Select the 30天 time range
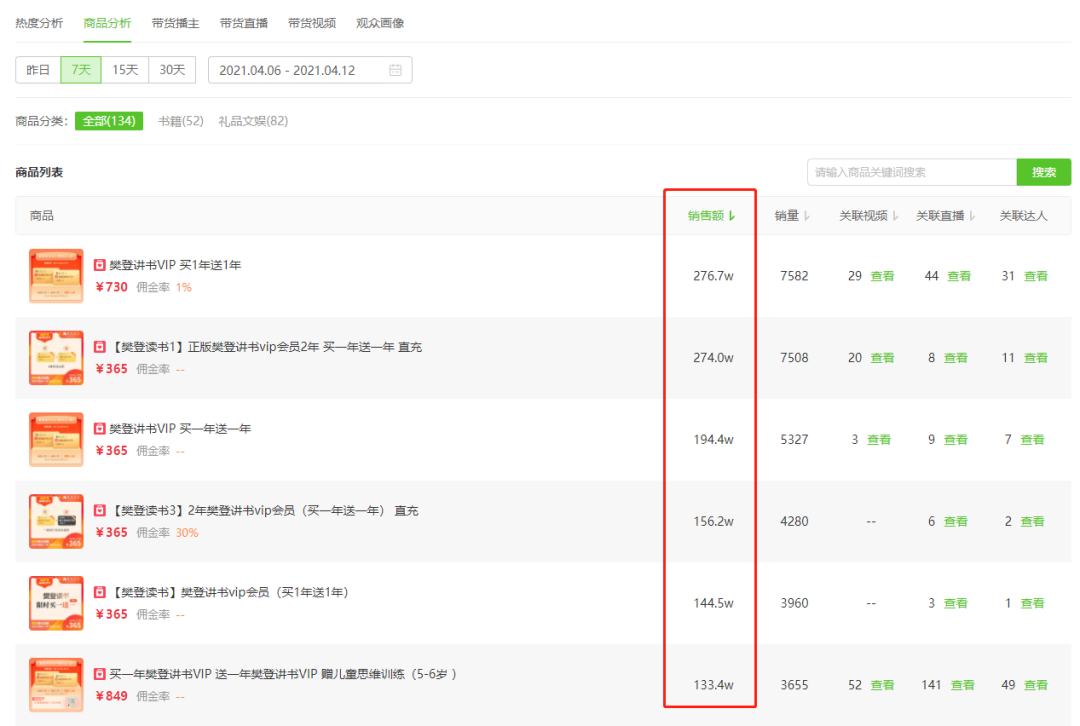The width and height of the screenshot is (1080, 726). tap(172, 70)
